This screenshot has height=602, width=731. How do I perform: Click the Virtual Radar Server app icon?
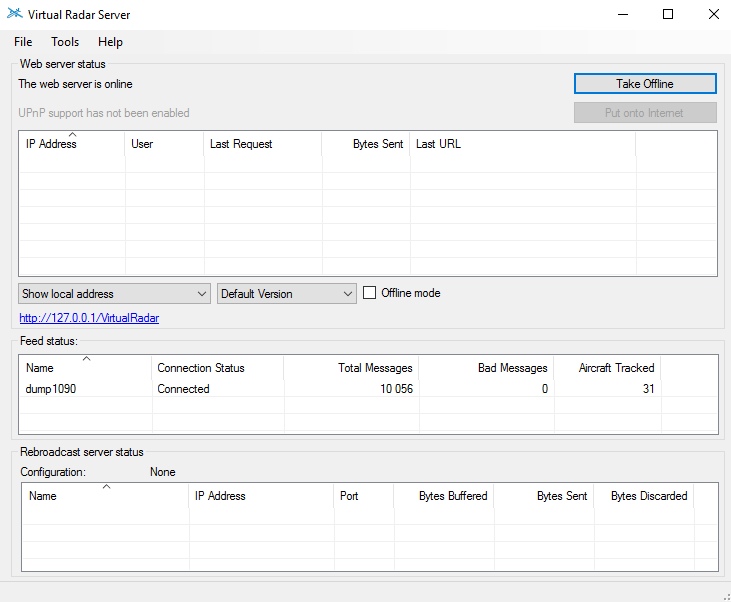click(x=14, y=13)
